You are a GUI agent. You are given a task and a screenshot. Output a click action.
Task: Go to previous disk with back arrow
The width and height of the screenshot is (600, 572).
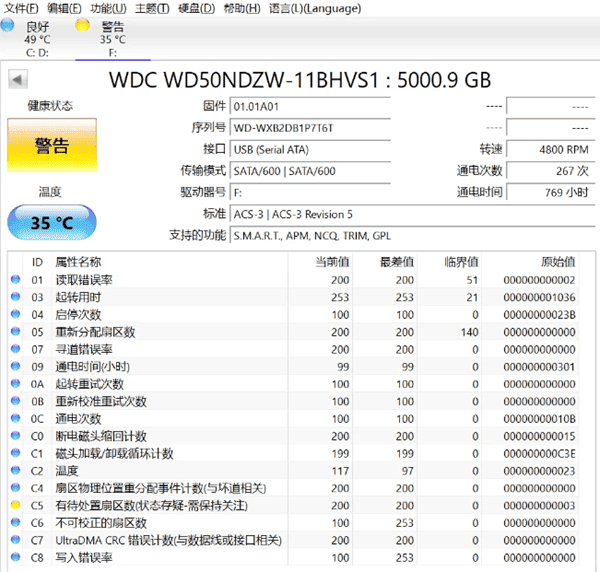(x=18, y=80)
